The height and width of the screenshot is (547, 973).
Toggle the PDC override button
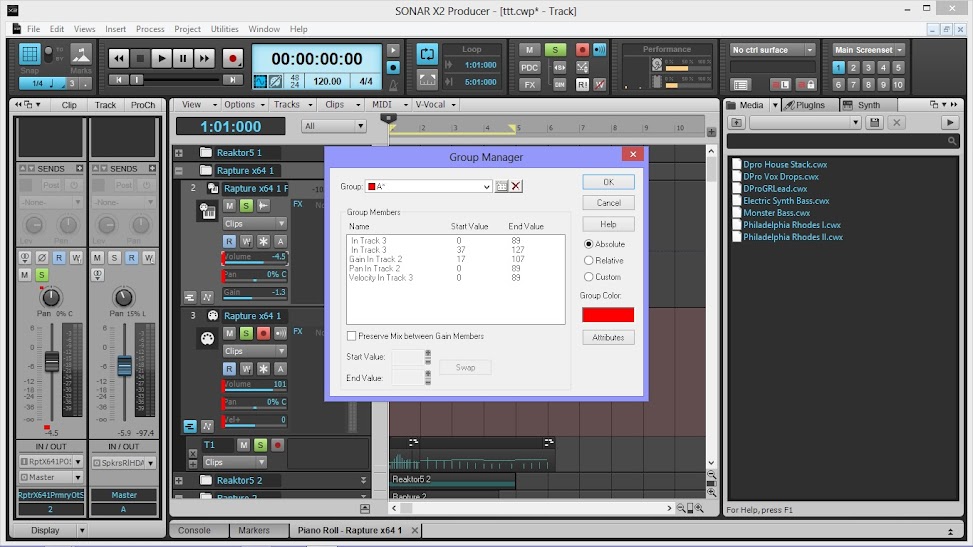click(x=529, y=68)
